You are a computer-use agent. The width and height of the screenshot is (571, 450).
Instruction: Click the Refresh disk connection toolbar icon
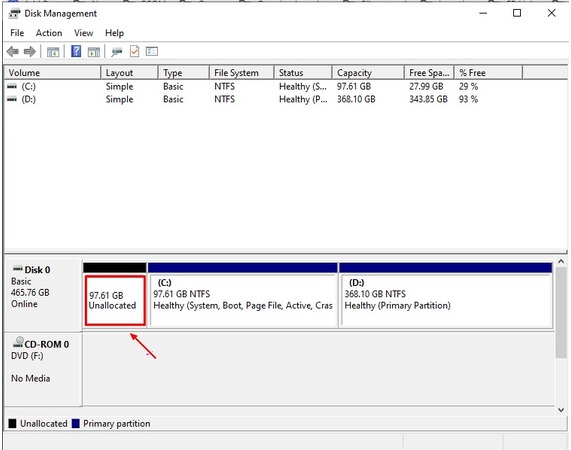pyautogui.click(x=117, y=52)
